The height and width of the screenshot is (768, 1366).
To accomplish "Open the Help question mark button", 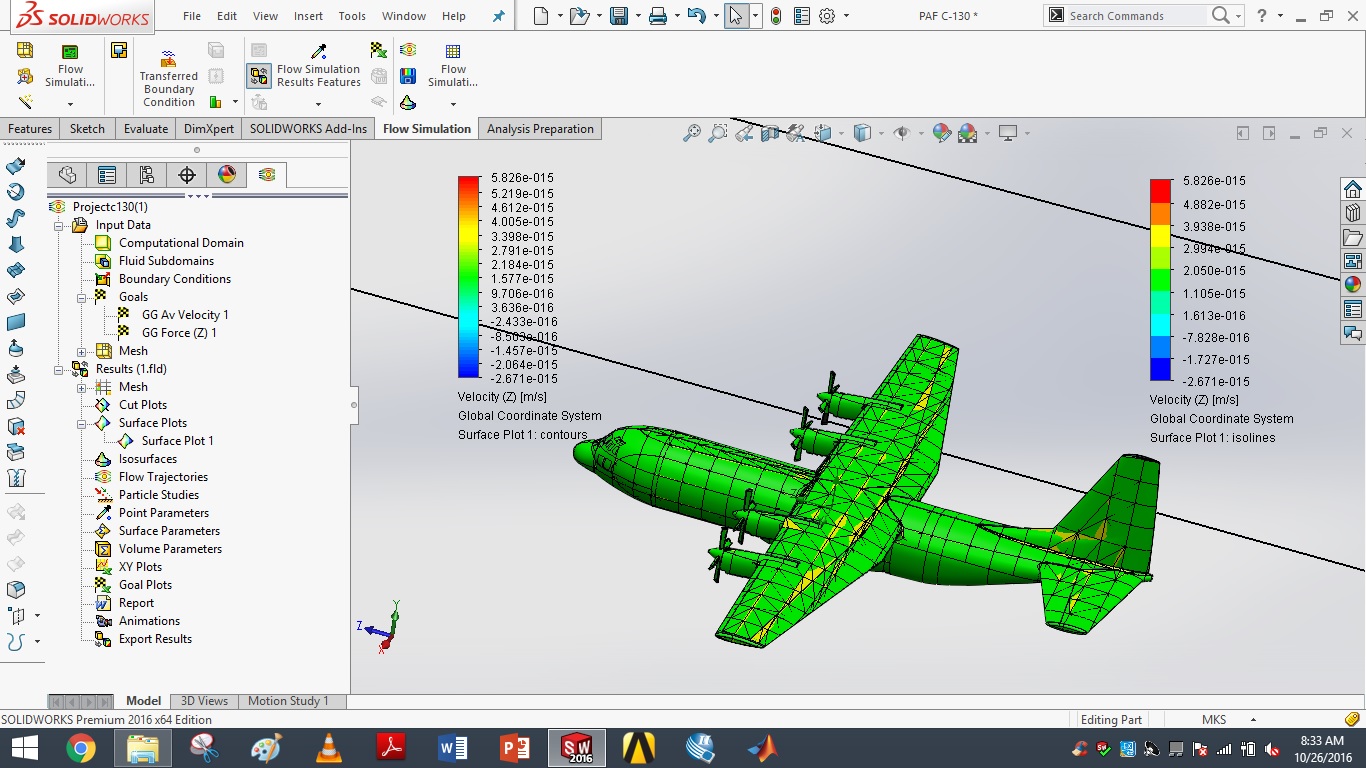I will coord(1262,16).
